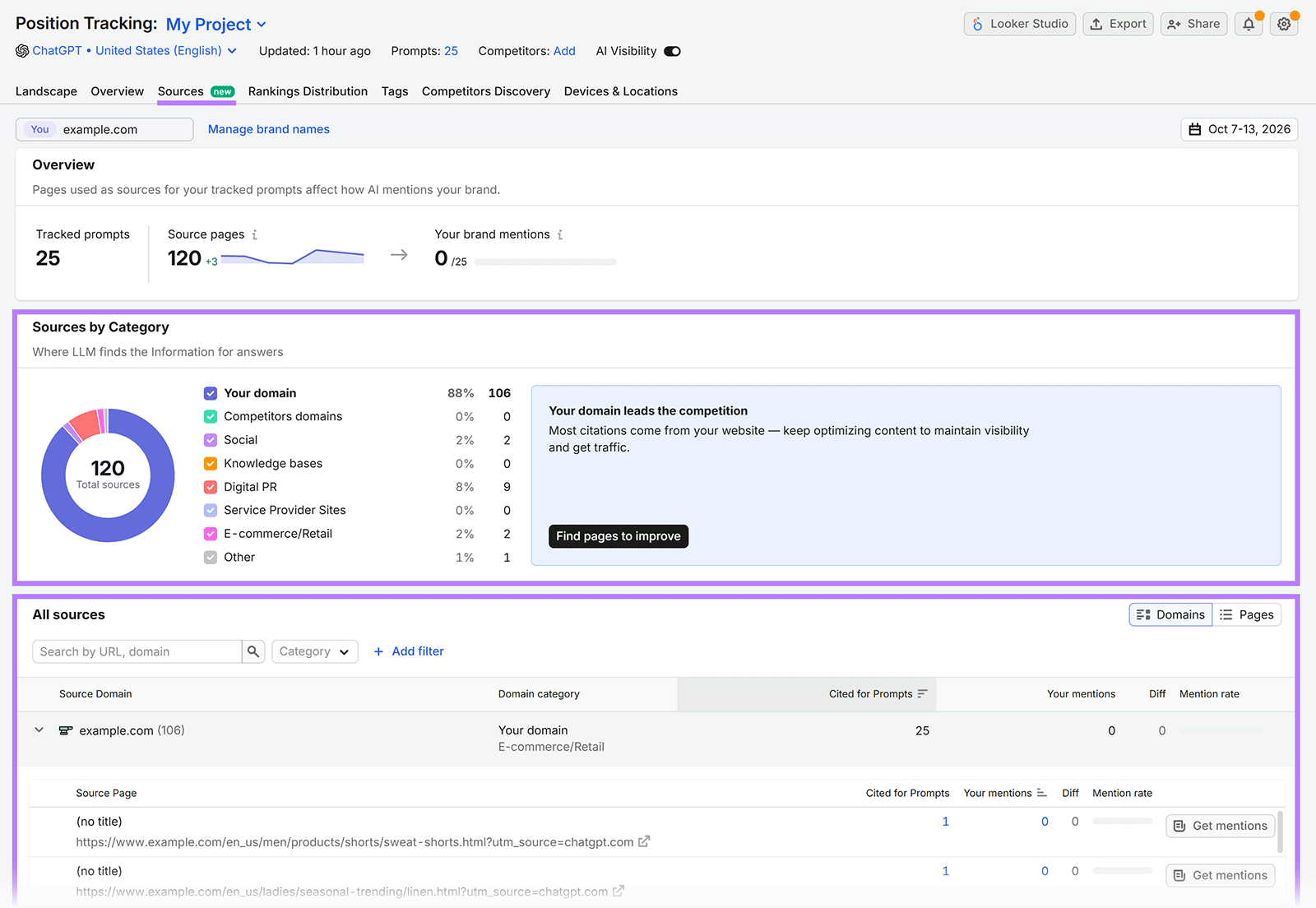Toggle the AI Visibility switch

(x=672, y=51)
